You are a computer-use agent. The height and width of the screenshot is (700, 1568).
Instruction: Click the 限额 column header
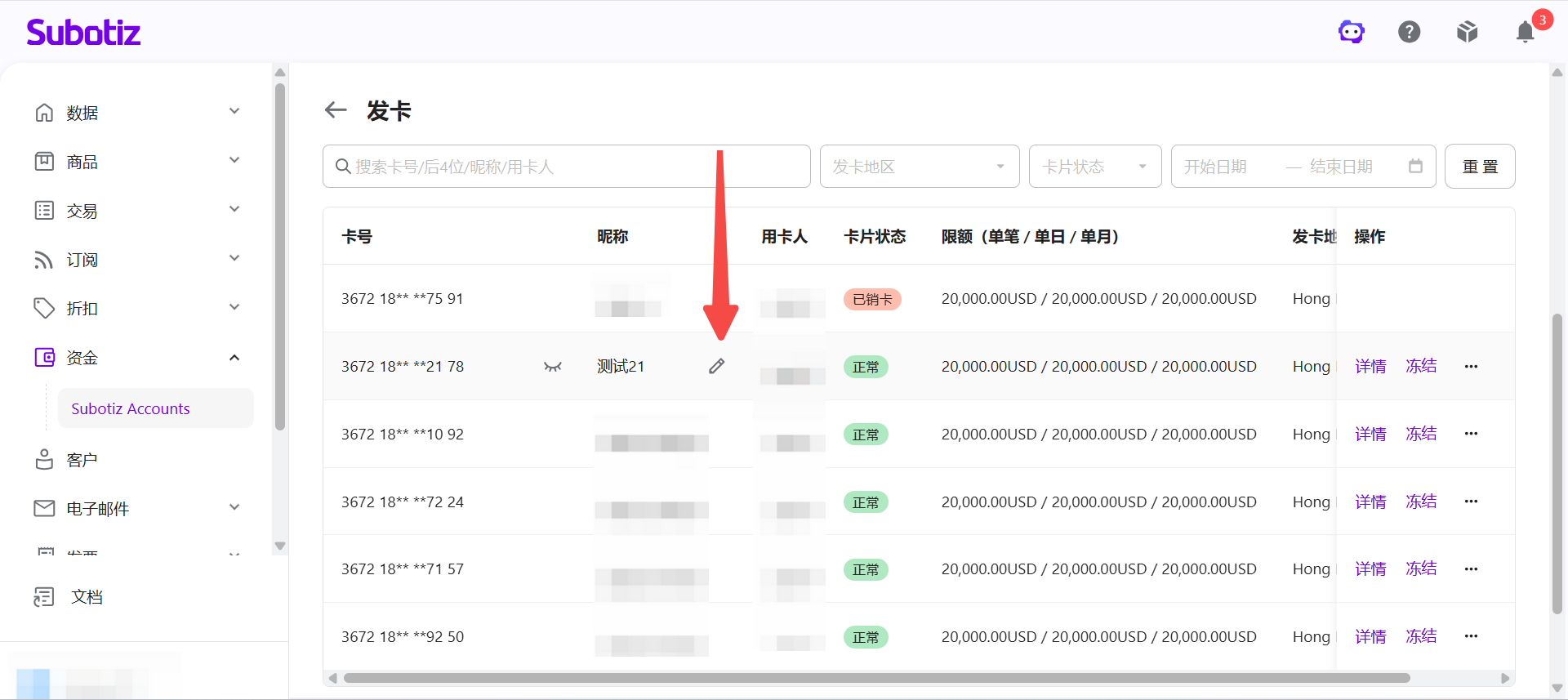[x=1030, y=237]
